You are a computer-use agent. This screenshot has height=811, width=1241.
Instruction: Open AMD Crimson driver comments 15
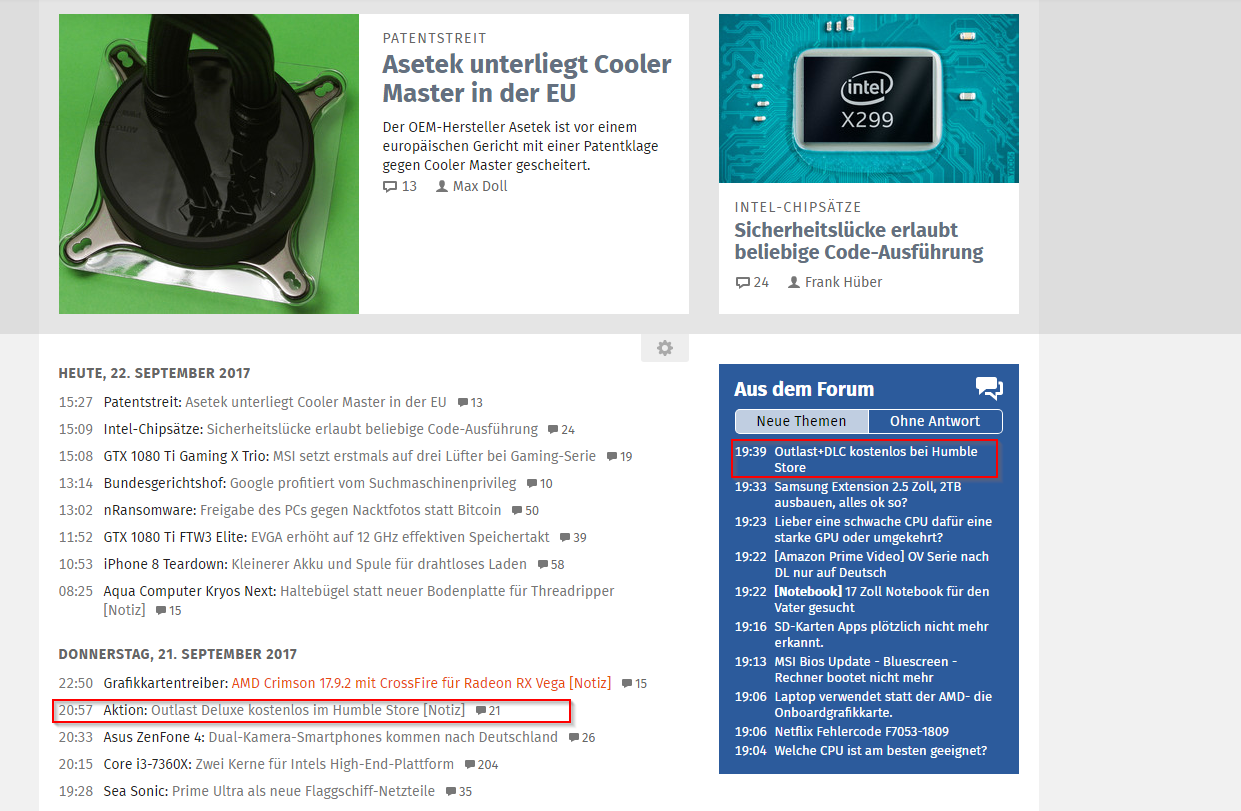tap(634, 684)
